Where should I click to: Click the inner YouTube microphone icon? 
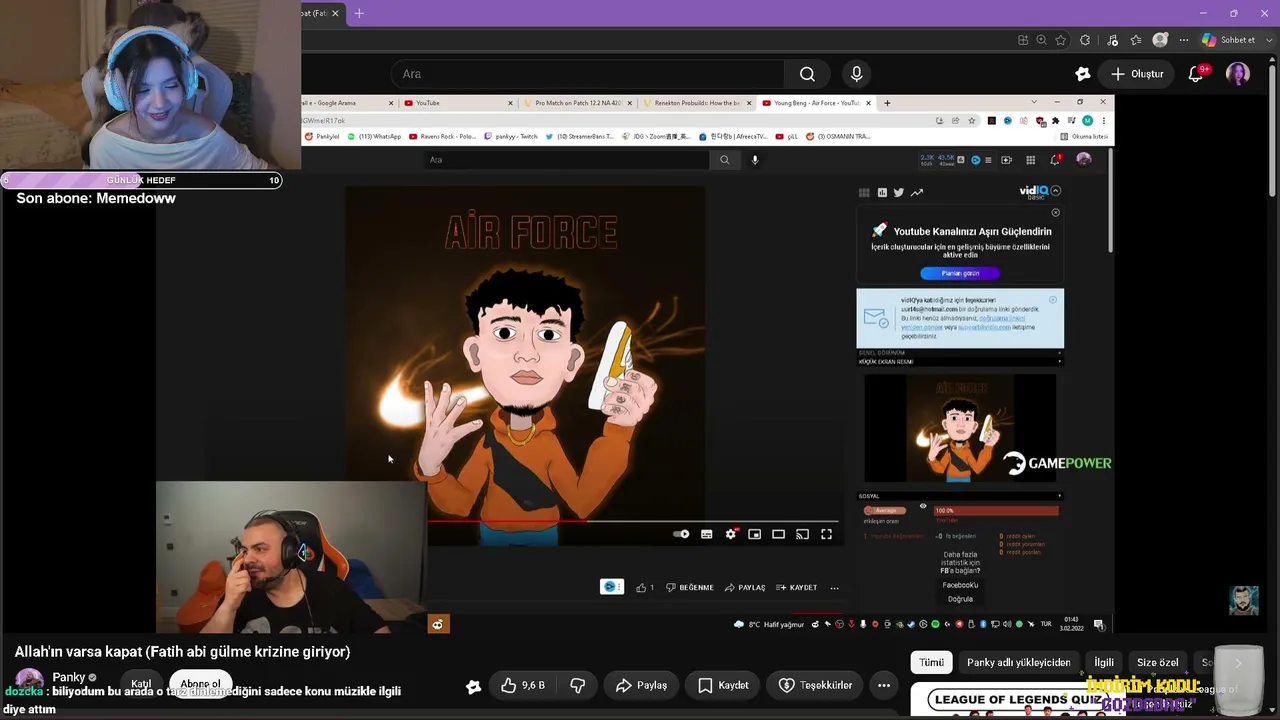coord(755,160)
